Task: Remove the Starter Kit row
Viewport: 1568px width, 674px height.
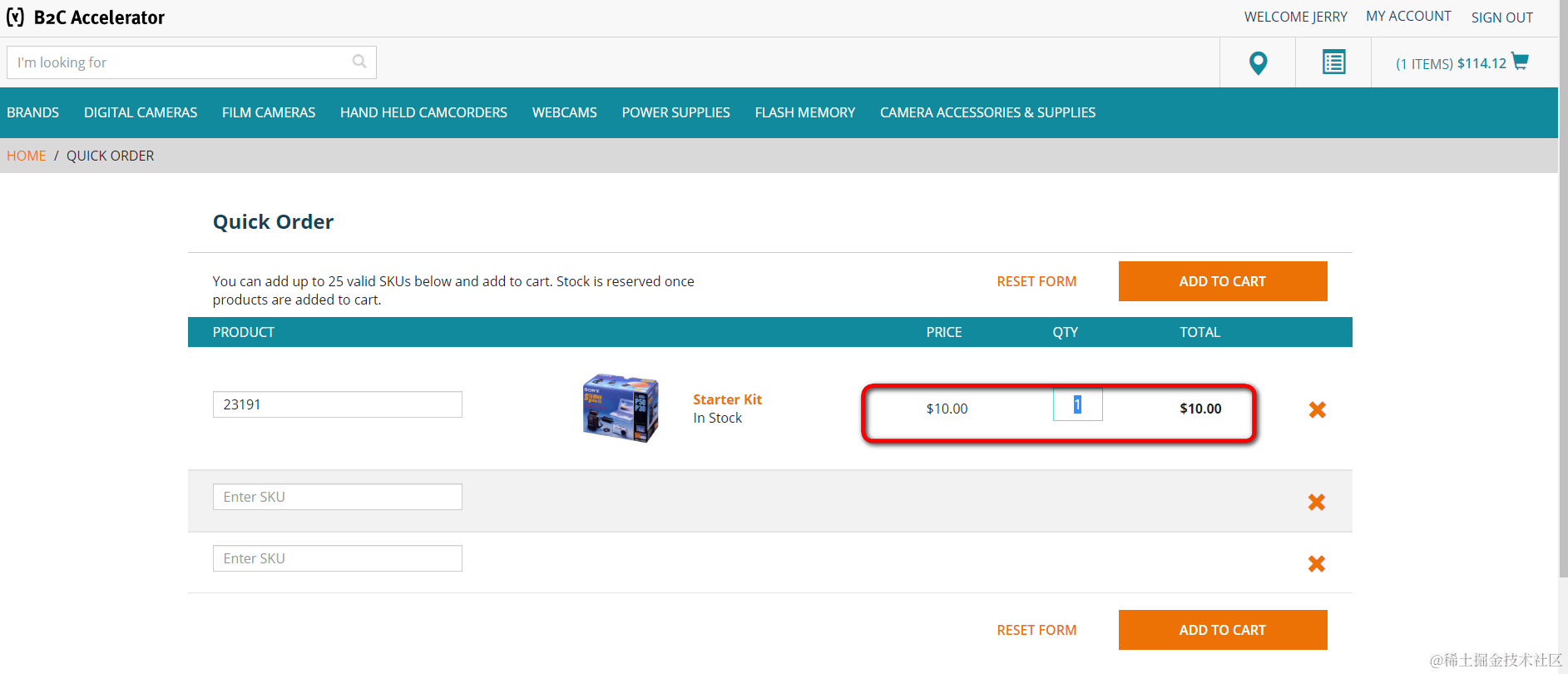Action: click(x=1317, y=409)
